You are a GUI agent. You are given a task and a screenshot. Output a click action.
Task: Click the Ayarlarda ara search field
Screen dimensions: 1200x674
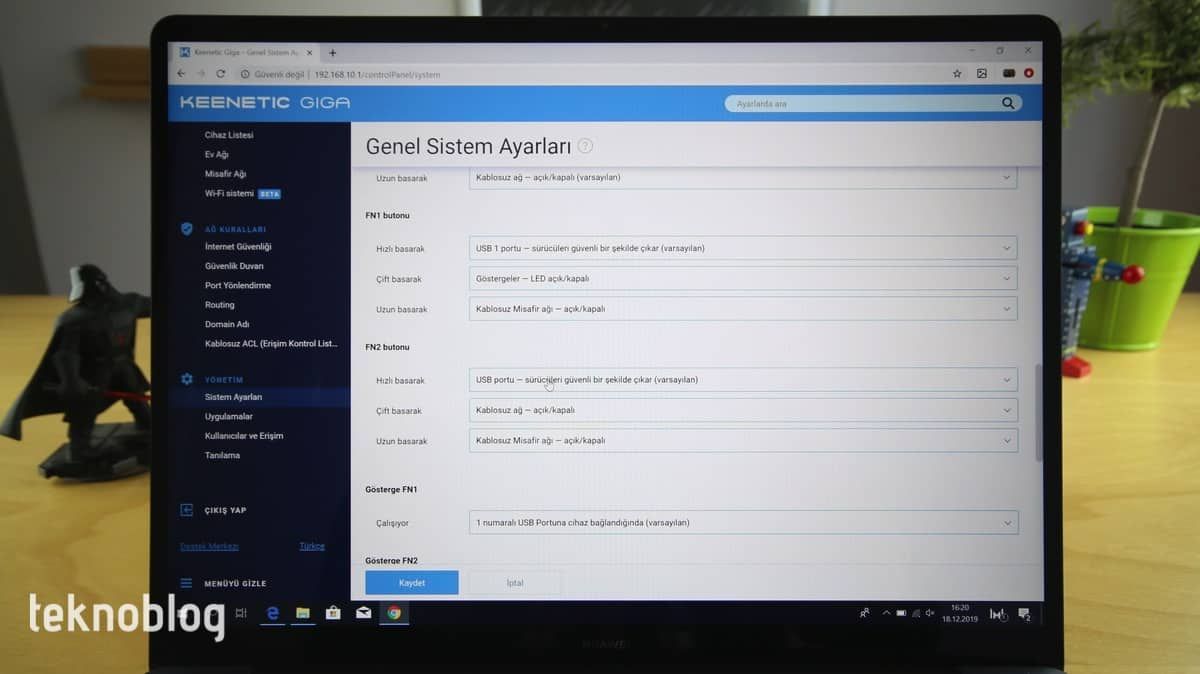860,103
